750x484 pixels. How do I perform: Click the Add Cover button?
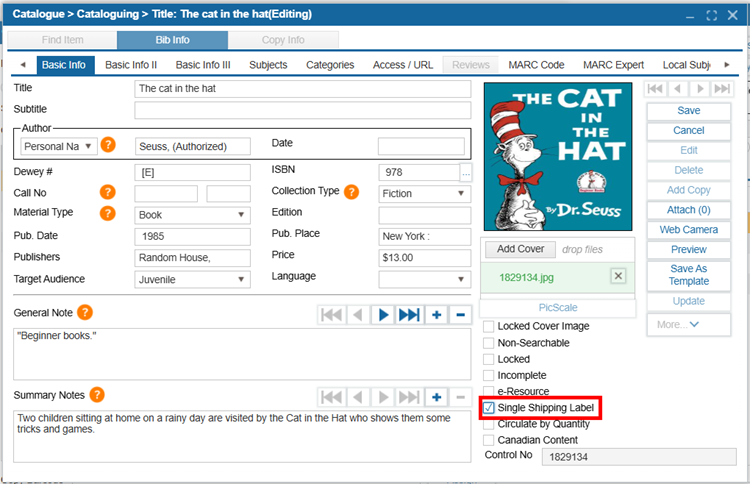pyautogui.click(x=521, y=249)
